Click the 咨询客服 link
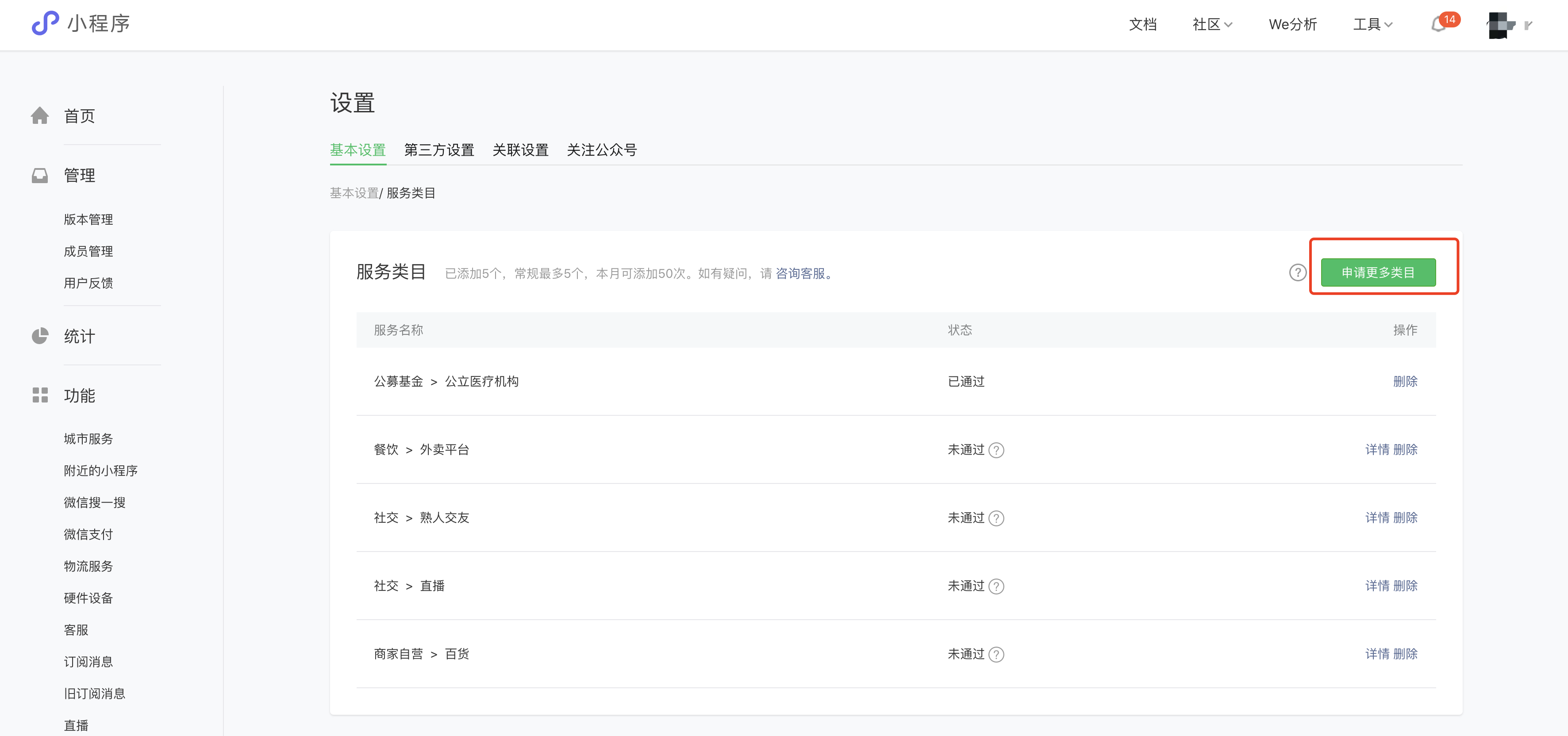1568x736 pixels. [800, 274]
